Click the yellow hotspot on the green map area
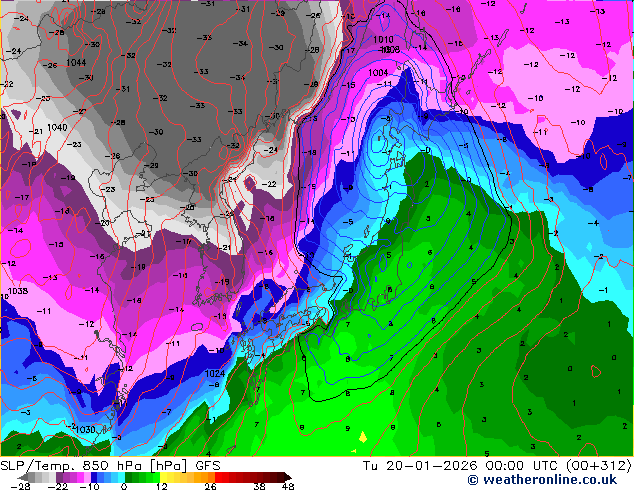This screenshot has width=634, height=490. (x=363, y=437)
